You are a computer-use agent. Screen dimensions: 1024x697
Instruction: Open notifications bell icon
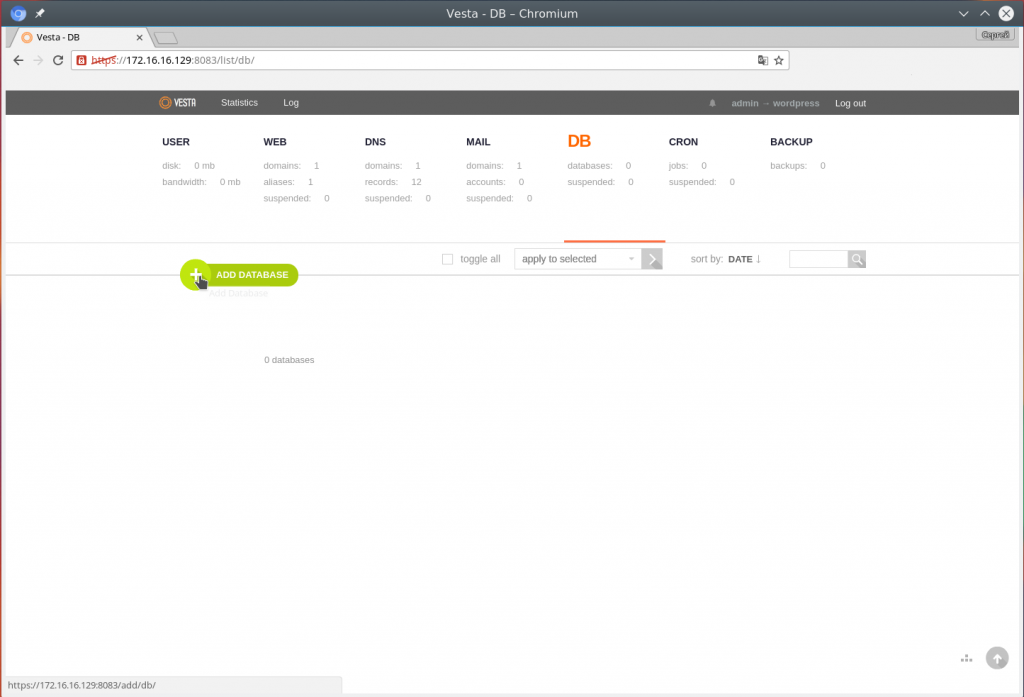pyautogui.click(x=712, y=103)
